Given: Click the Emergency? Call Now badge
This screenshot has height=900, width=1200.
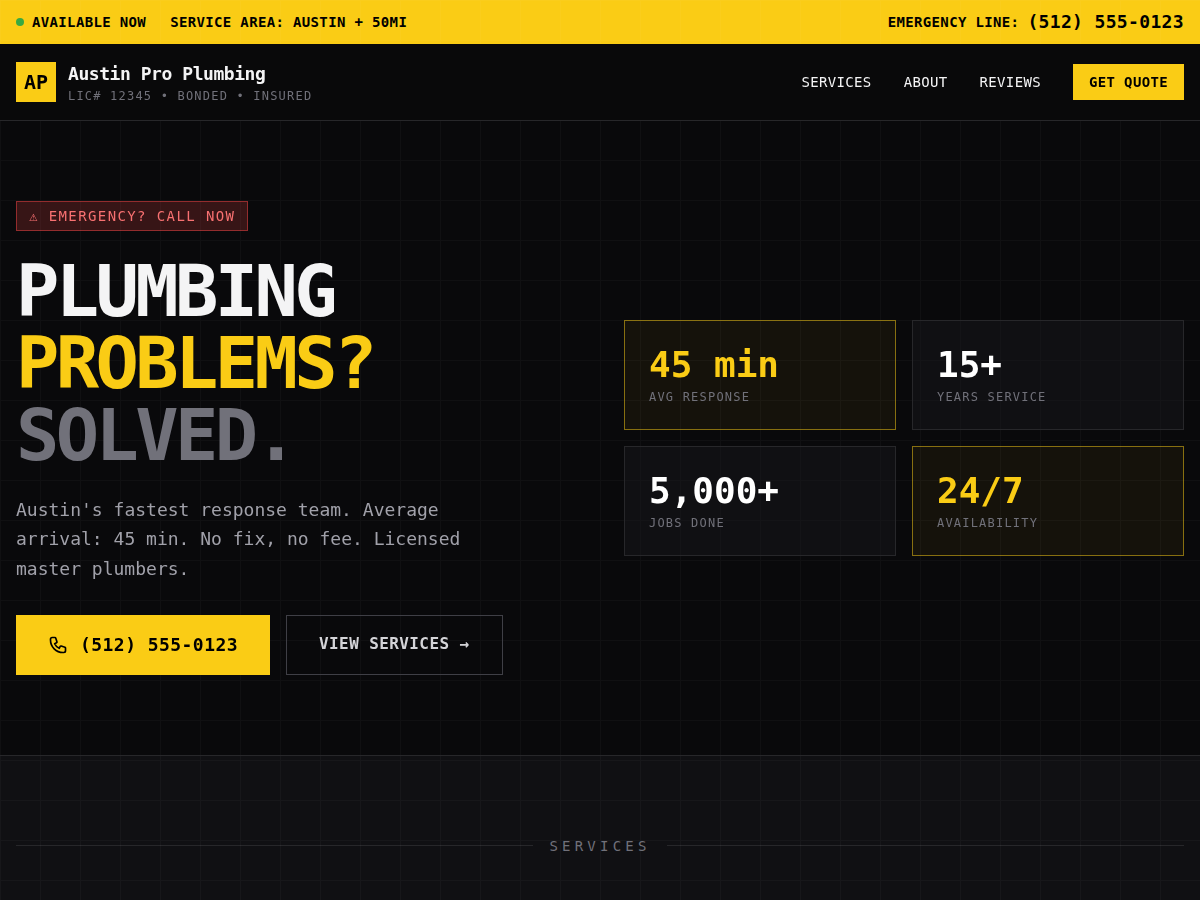Looking at the screenshot, I should click(132, 216).
